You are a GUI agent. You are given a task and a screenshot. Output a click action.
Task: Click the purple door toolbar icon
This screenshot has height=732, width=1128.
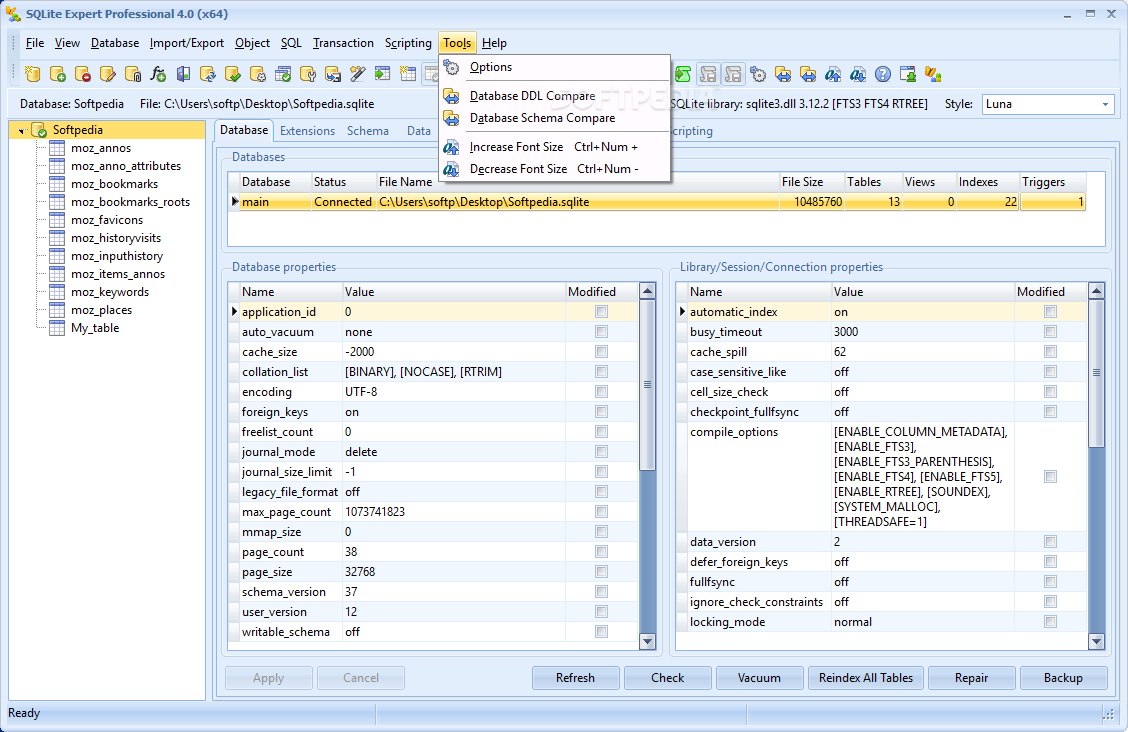[x=183, y=74]
